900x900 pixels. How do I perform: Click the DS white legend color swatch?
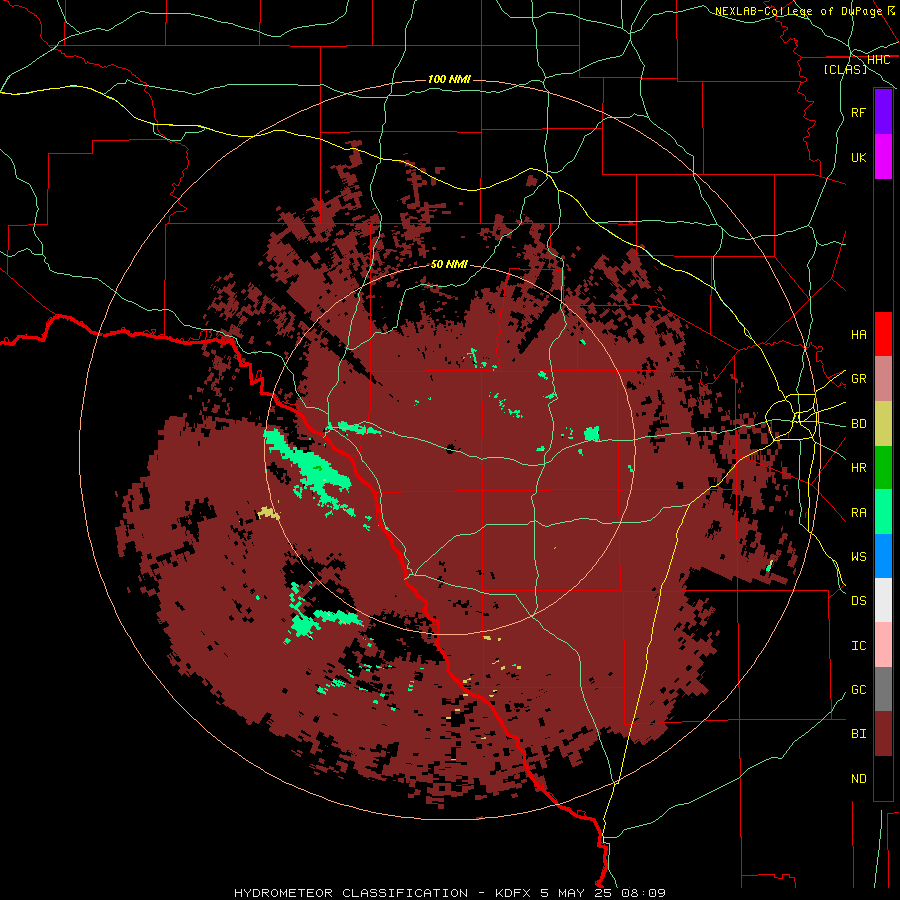(x=883, y=600)
